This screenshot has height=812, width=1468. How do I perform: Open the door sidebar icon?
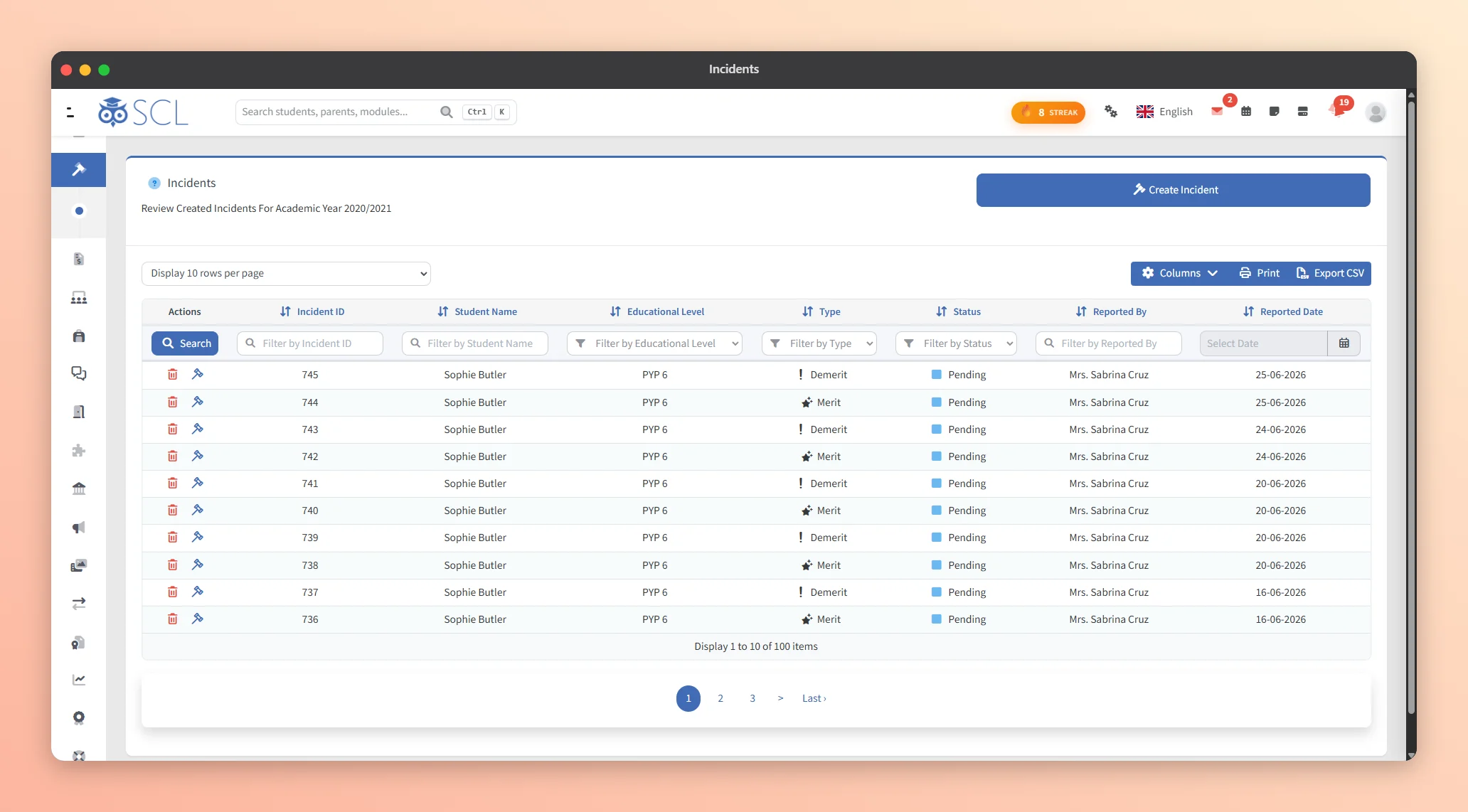(x=79, y=412)
